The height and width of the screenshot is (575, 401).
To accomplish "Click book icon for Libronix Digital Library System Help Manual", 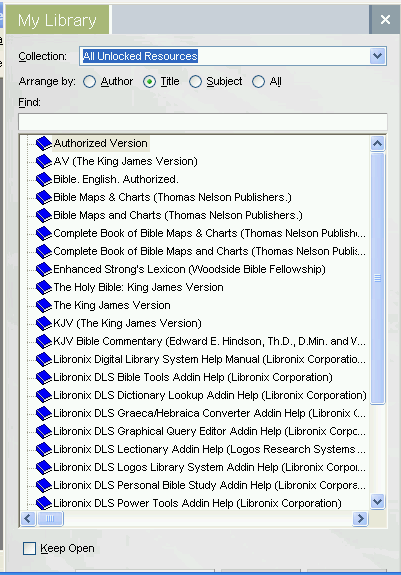I will click(x=44, y=359).
